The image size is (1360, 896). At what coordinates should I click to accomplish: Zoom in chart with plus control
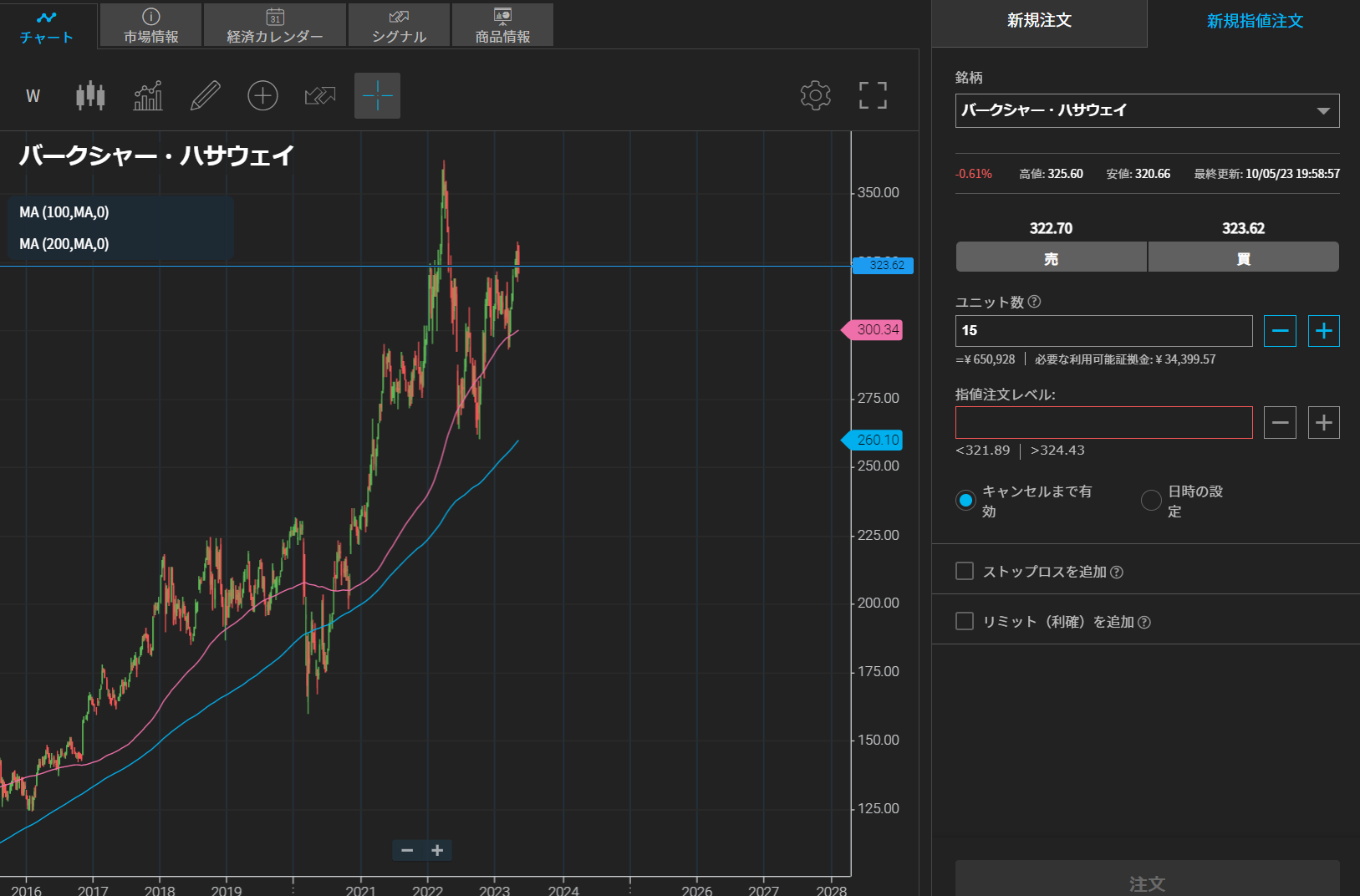click(x=437, y=850)
